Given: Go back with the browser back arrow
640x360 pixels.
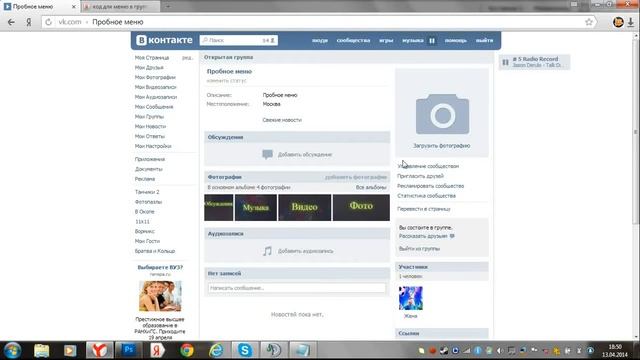Looking at the screenshot, I should (x=11, y=22).
